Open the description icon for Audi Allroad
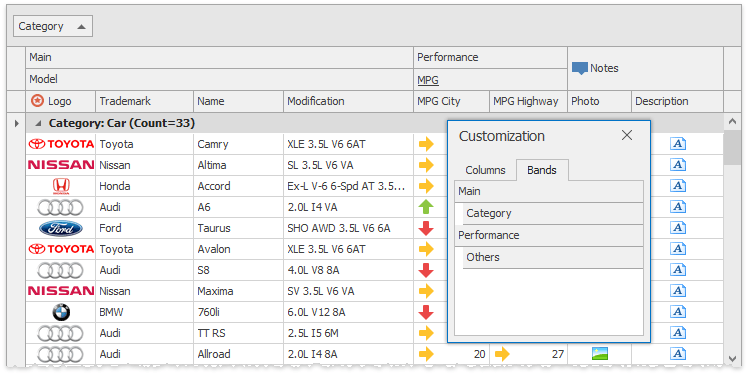This screenshot has height=375, width=748. 678,354
